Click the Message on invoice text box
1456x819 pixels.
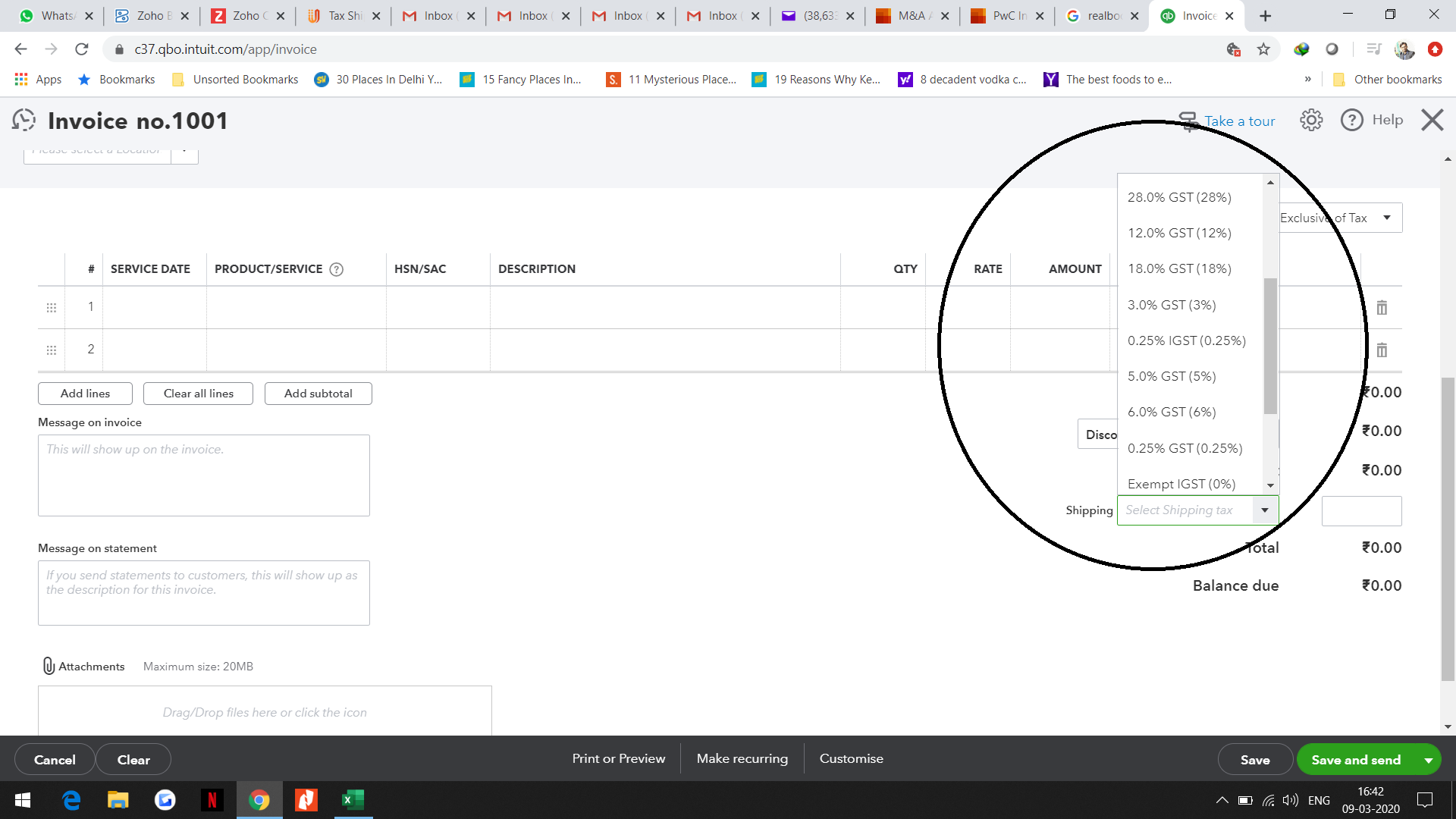[x=204, y=475]
